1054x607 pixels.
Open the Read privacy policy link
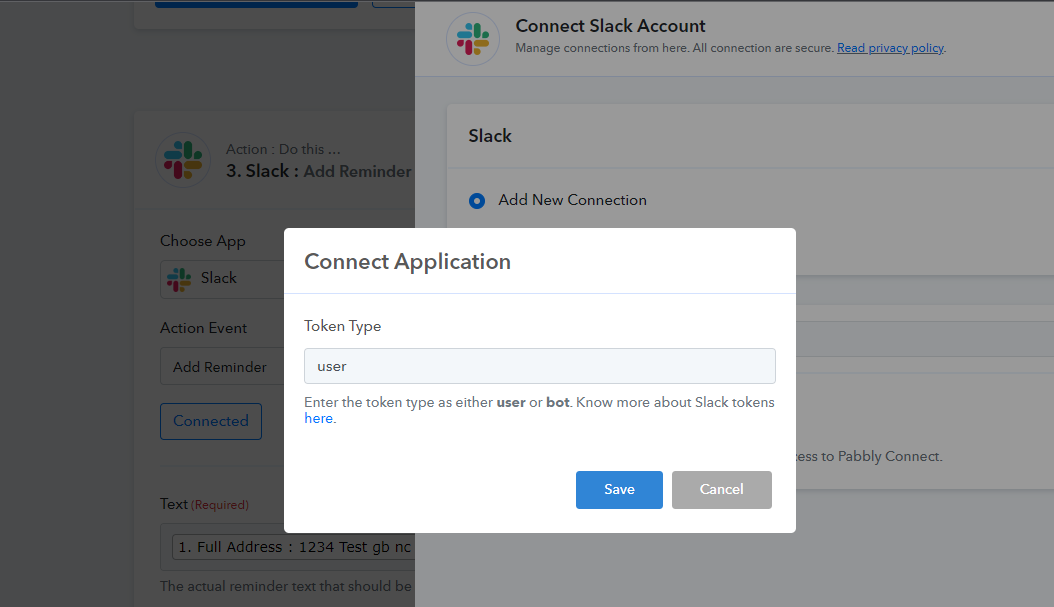click(890, 48)
